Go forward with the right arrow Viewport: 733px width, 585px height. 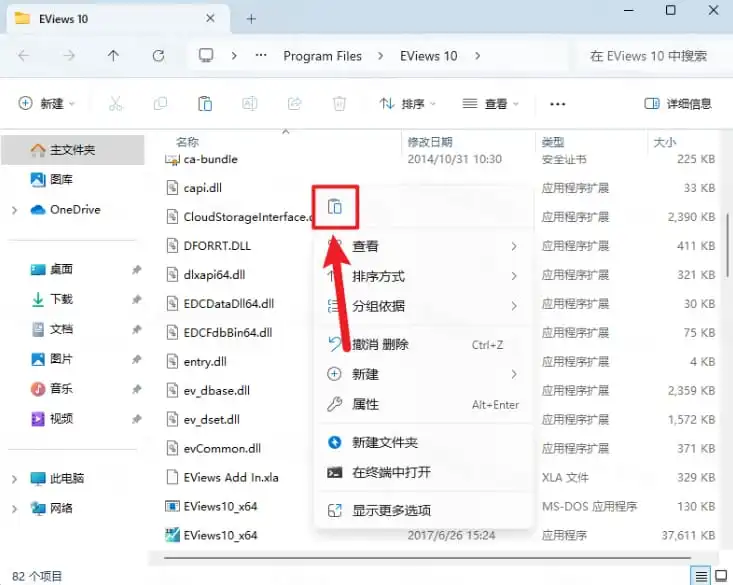coord(69,56)
